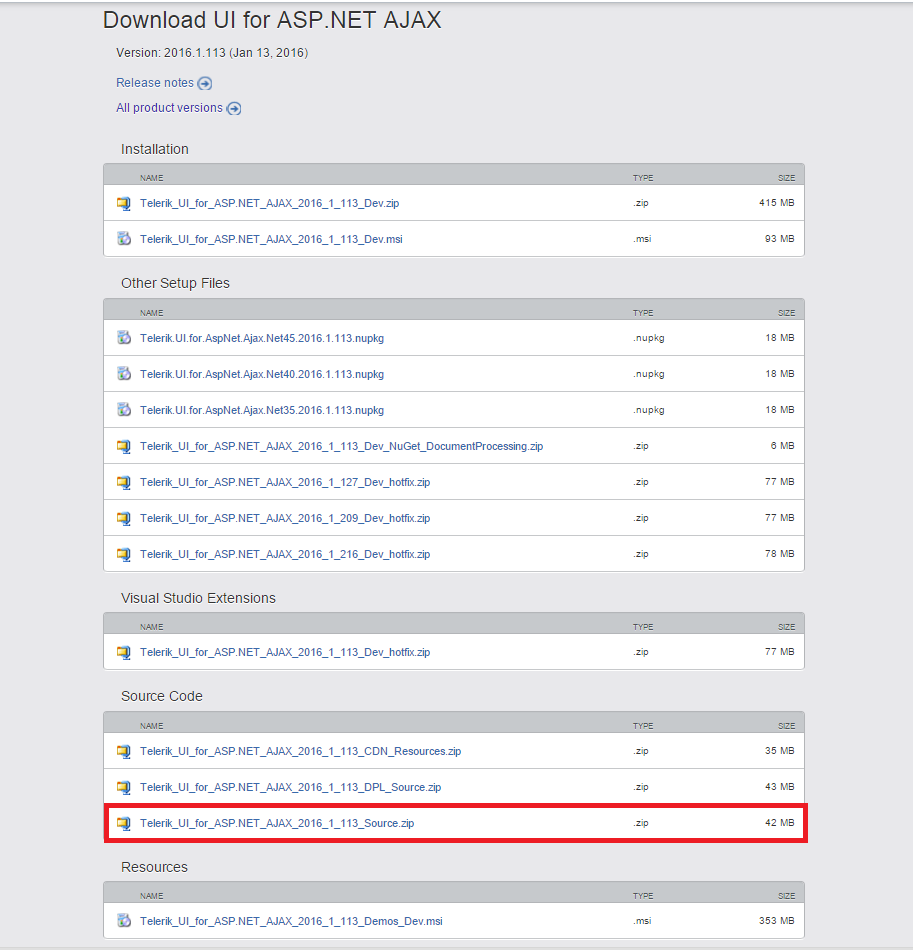
Task: Click the zip icon beside 2016_1_209_Dev_hotfix.zip
Action: 124,518
